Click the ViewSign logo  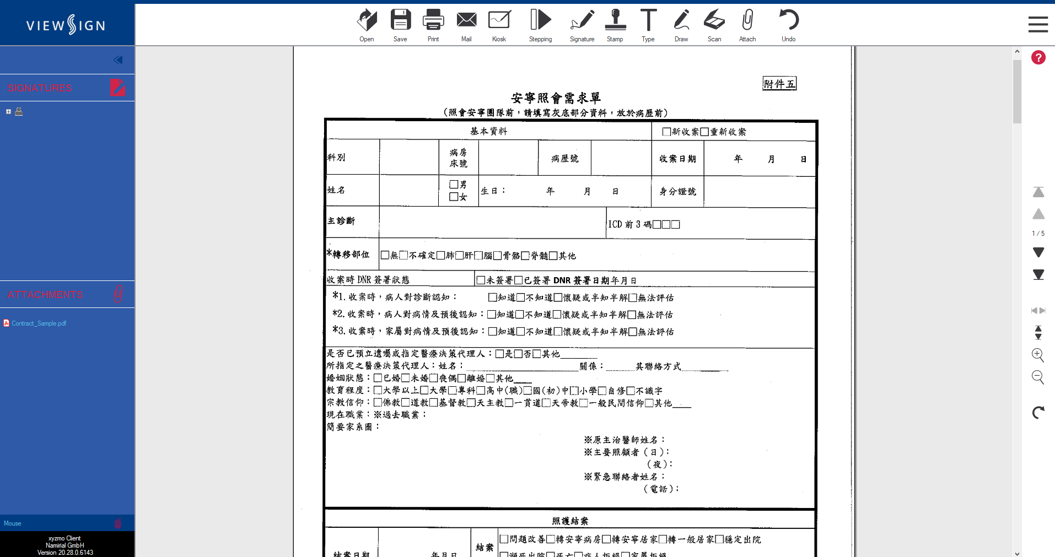click(x=66, y=26)
